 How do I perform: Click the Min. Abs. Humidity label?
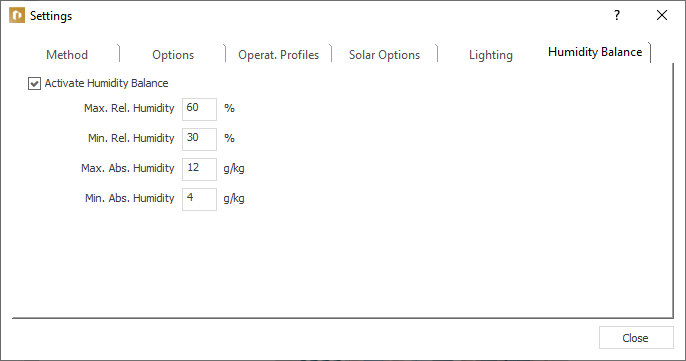130,198
